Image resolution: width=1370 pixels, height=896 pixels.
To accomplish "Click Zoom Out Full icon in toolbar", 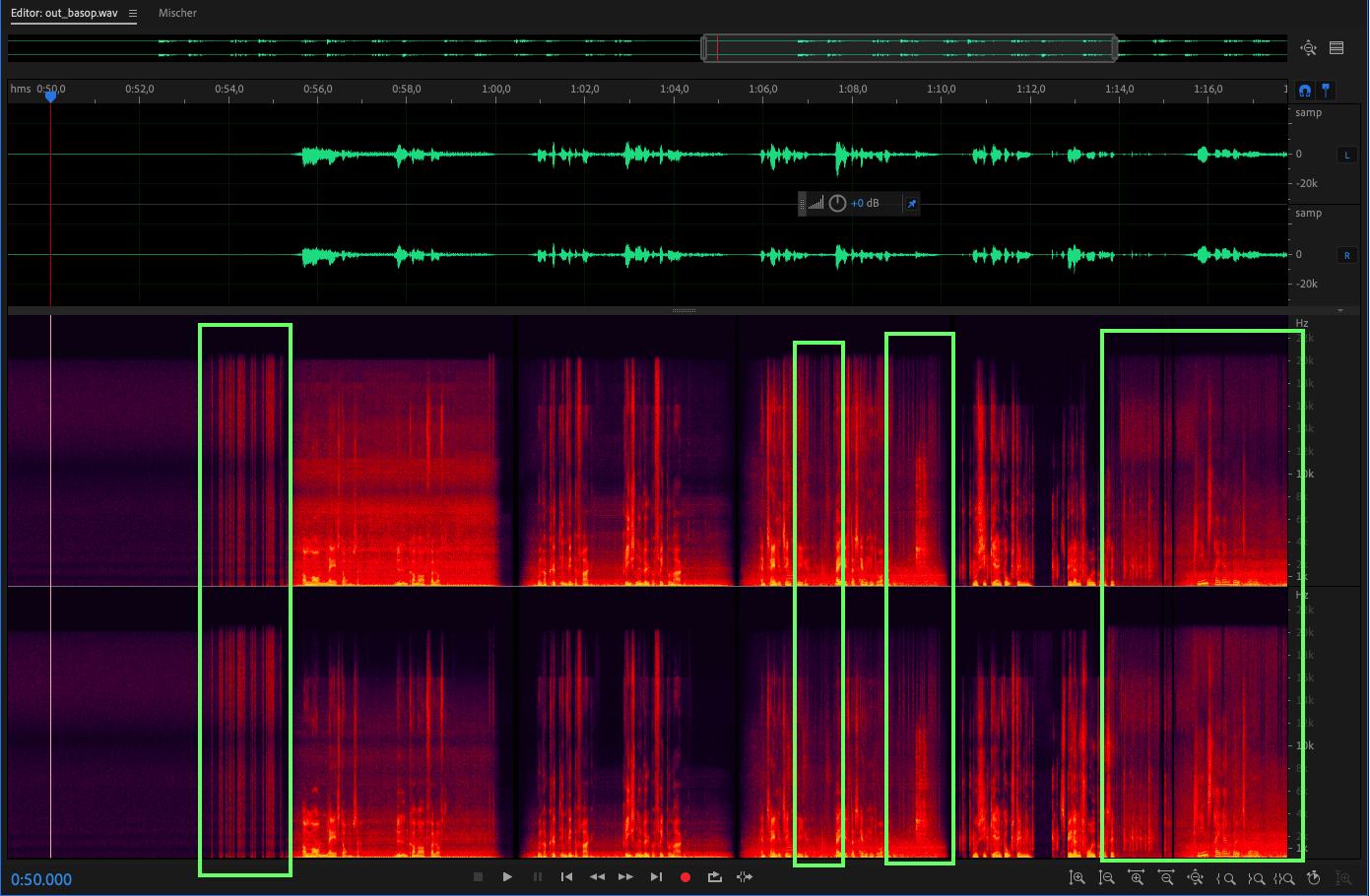I will pos(1196,877).
